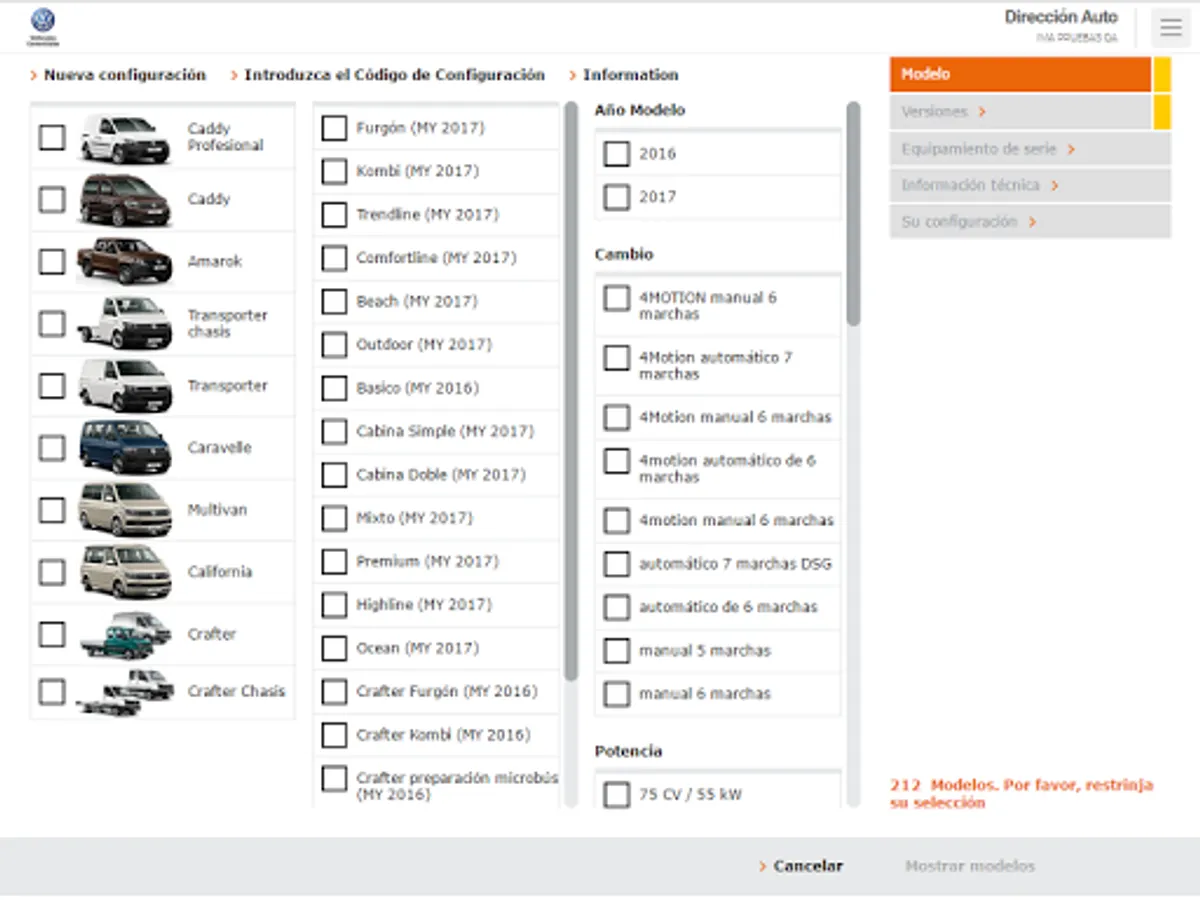Click automático de 6 marchas label
Image resolution: width=1200 pixels, height=900 pixels.
(x=728, y=607)
